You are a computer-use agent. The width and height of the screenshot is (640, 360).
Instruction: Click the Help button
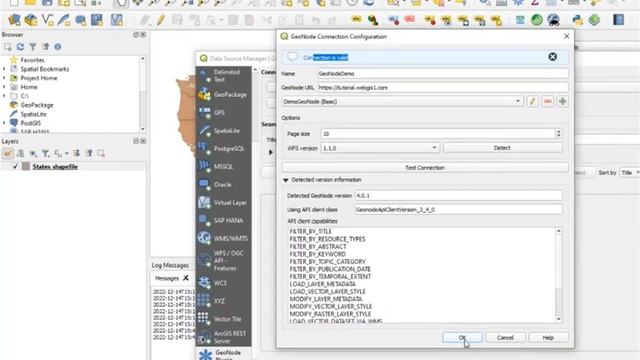(x=548, y=338)
